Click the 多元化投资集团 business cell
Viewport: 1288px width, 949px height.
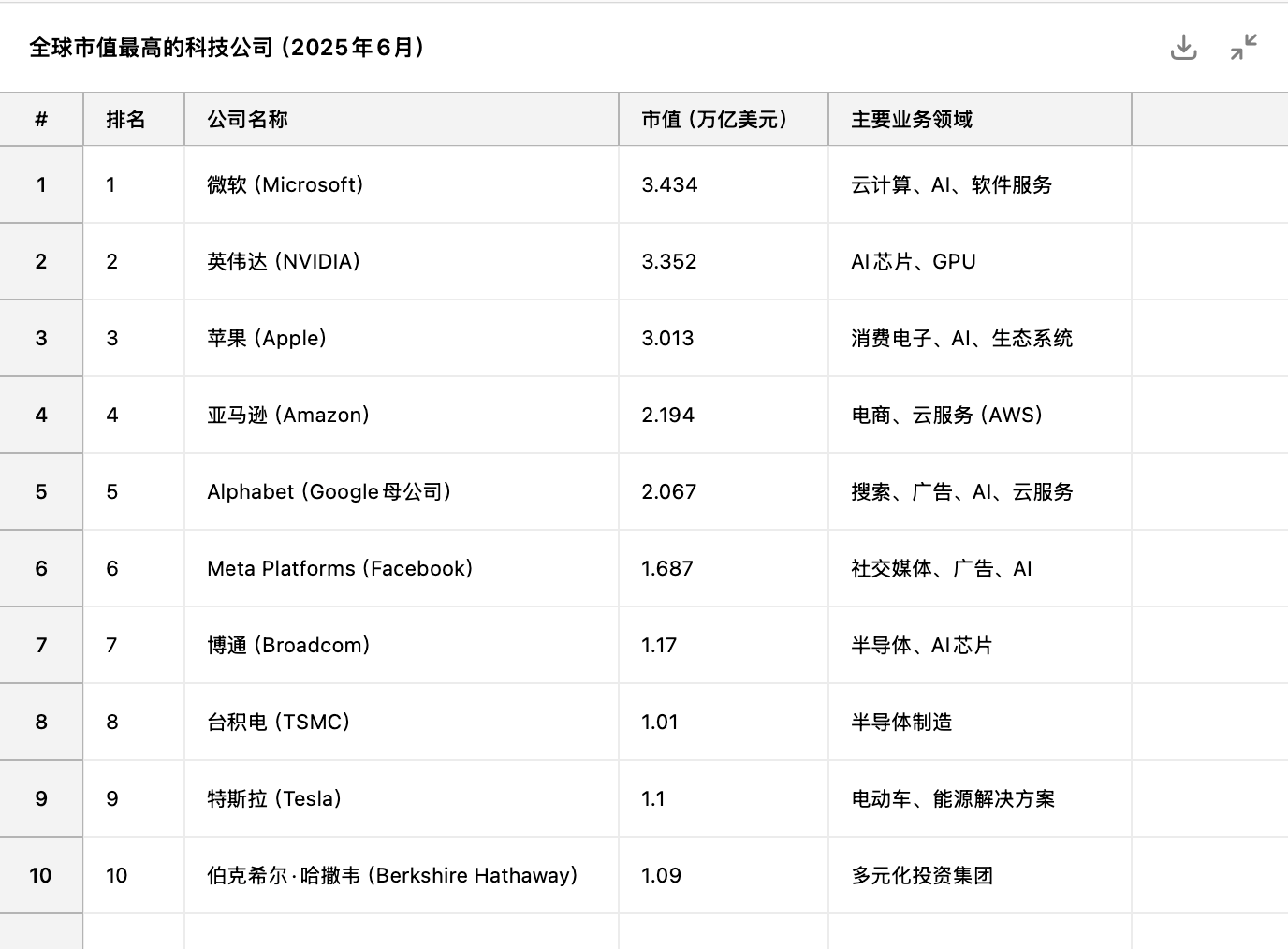click(x=980, y=875)
